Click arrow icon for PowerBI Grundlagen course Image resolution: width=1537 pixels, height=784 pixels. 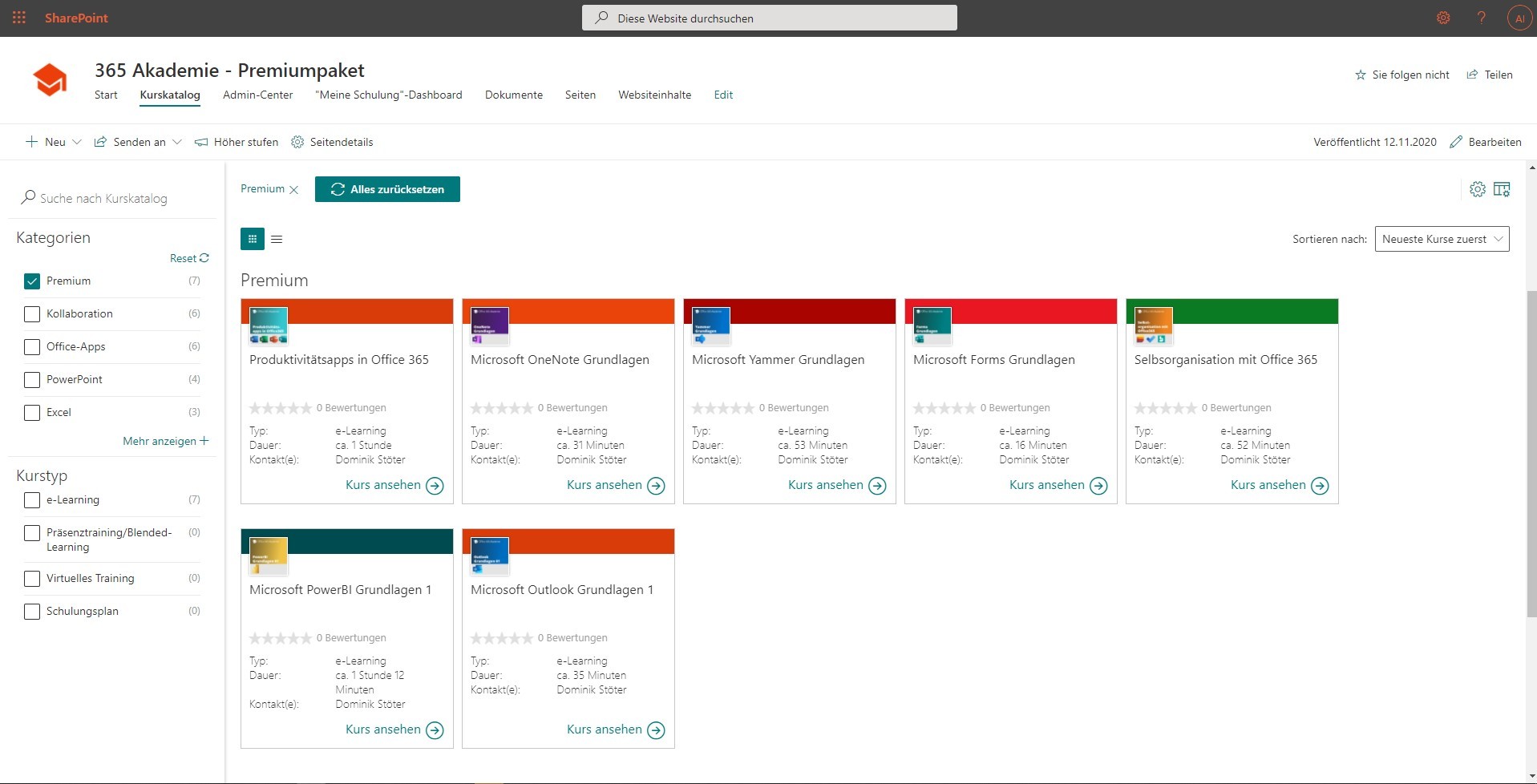pyautogui.click(x=435, y=730)
